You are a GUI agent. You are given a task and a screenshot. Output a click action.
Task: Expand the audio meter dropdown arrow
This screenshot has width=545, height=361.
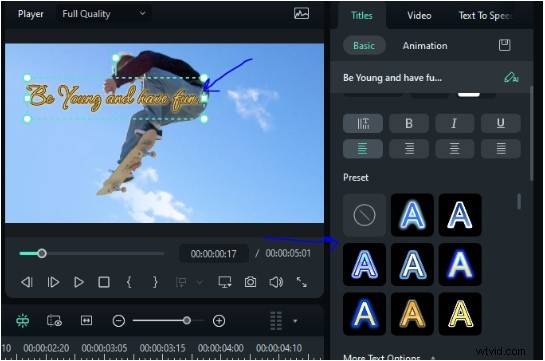295,321
